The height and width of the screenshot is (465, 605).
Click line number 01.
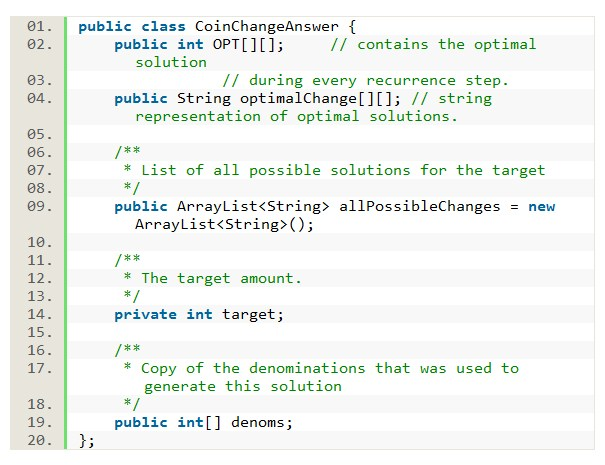pyautogui.click(x=39, y=26)
